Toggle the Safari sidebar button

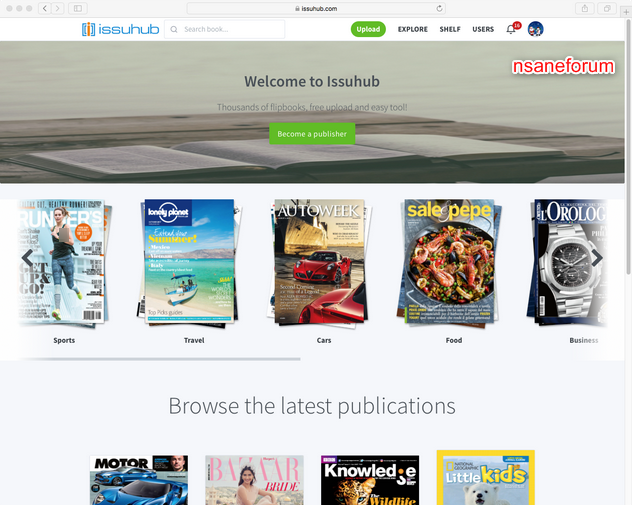(x=78, y=8)
